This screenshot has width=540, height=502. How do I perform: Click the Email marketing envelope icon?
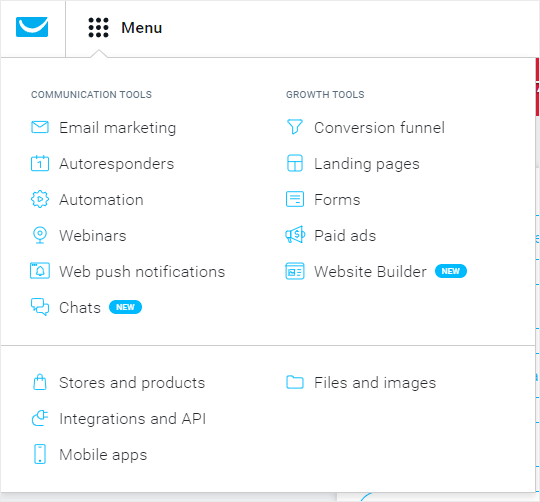pyautogui.click(x=40, y=127)
